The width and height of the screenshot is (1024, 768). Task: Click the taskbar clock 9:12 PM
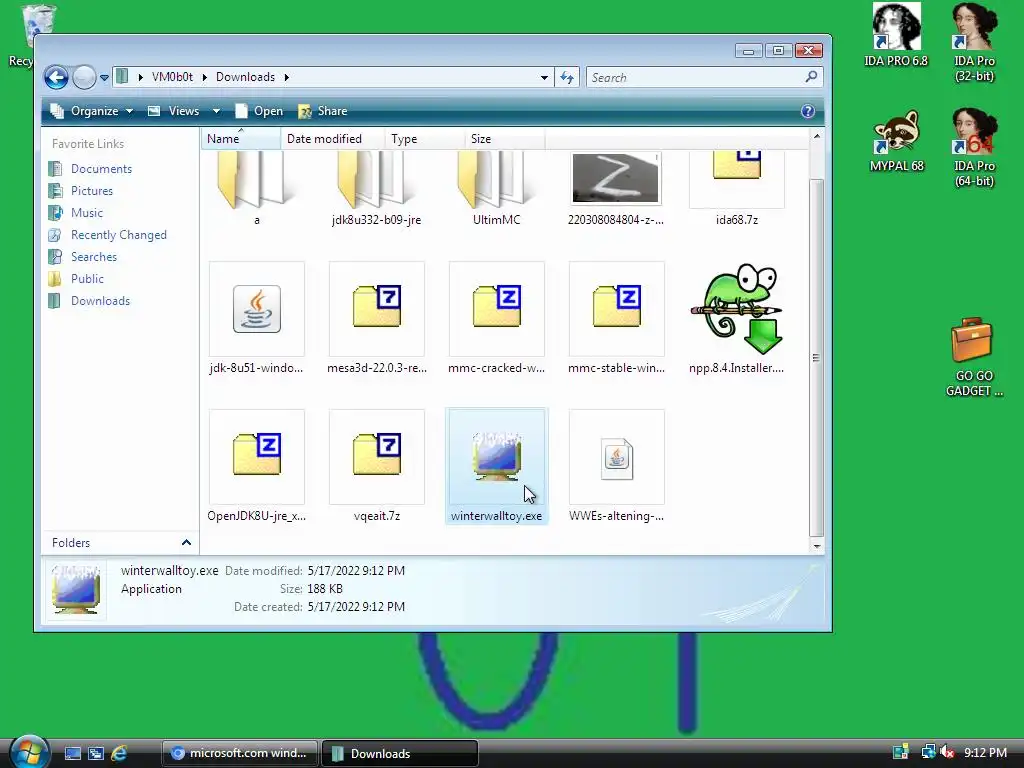pyautogui.click(x=985, y=753)
